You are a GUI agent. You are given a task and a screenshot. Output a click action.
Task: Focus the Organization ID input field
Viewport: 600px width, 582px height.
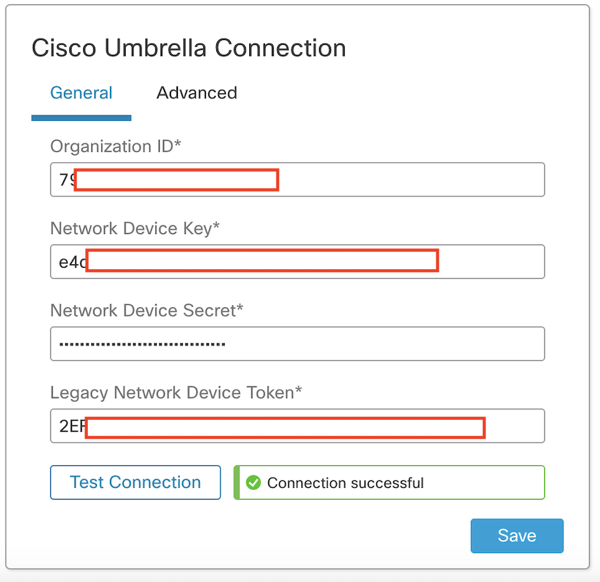click(x=410, y=180)
